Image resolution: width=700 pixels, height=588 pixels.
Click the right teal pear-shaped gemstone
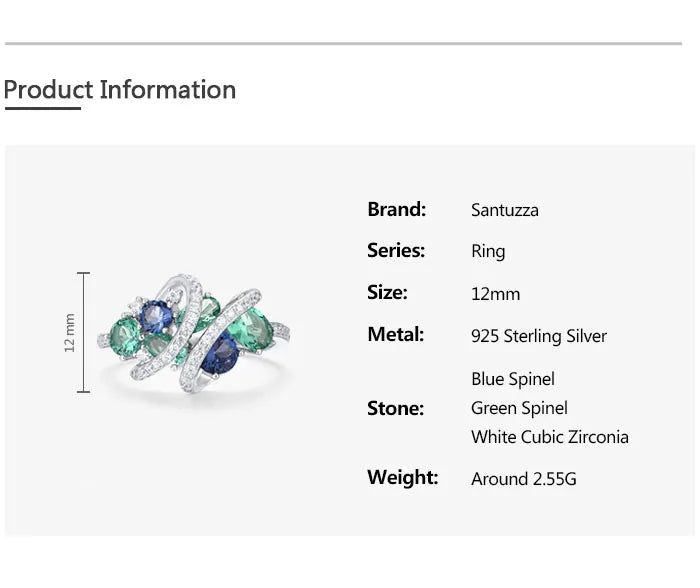coord(252,325)
